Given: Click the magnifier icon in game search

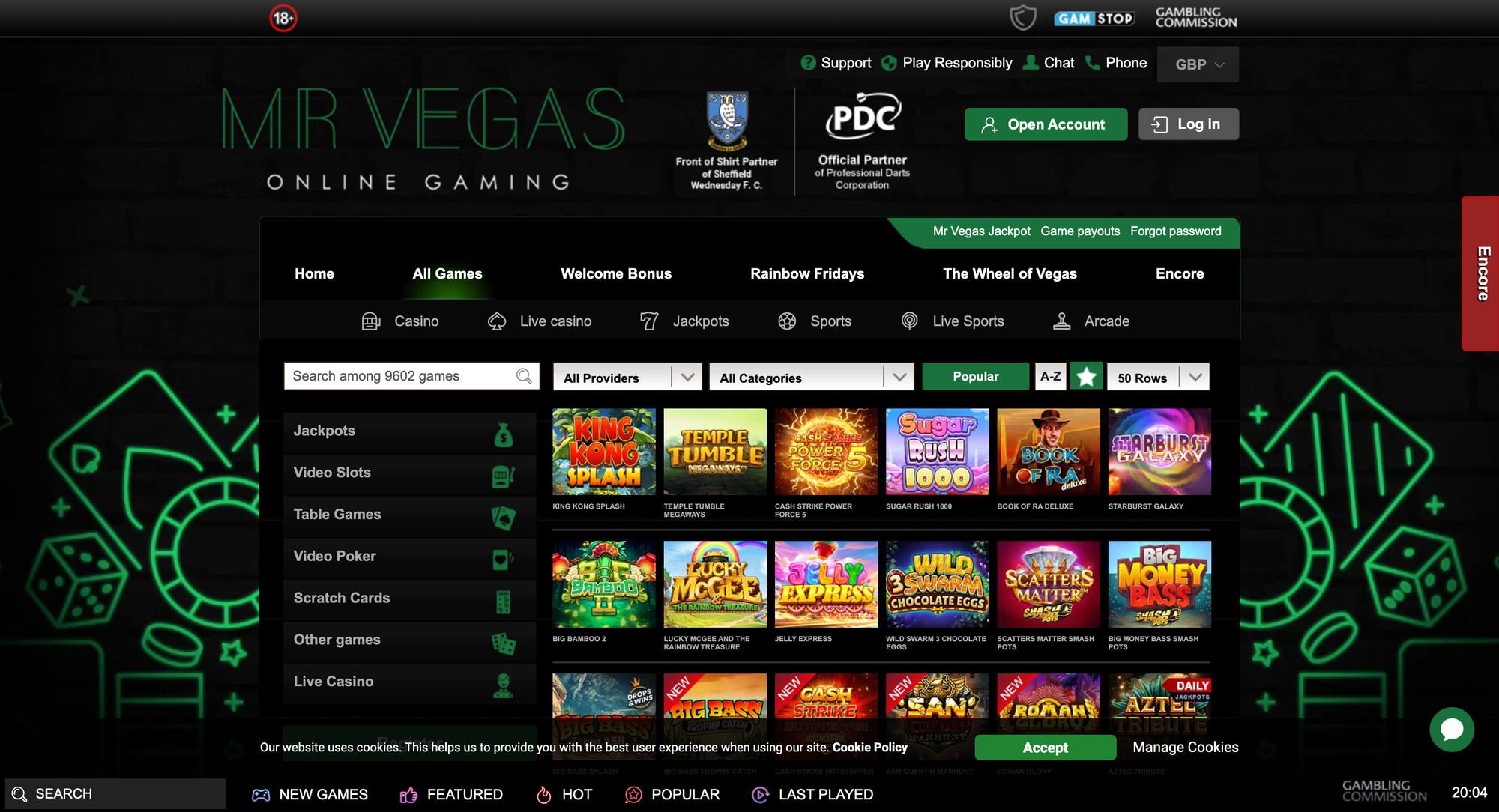Looking at the screenshot, I should tap(524, 376).
